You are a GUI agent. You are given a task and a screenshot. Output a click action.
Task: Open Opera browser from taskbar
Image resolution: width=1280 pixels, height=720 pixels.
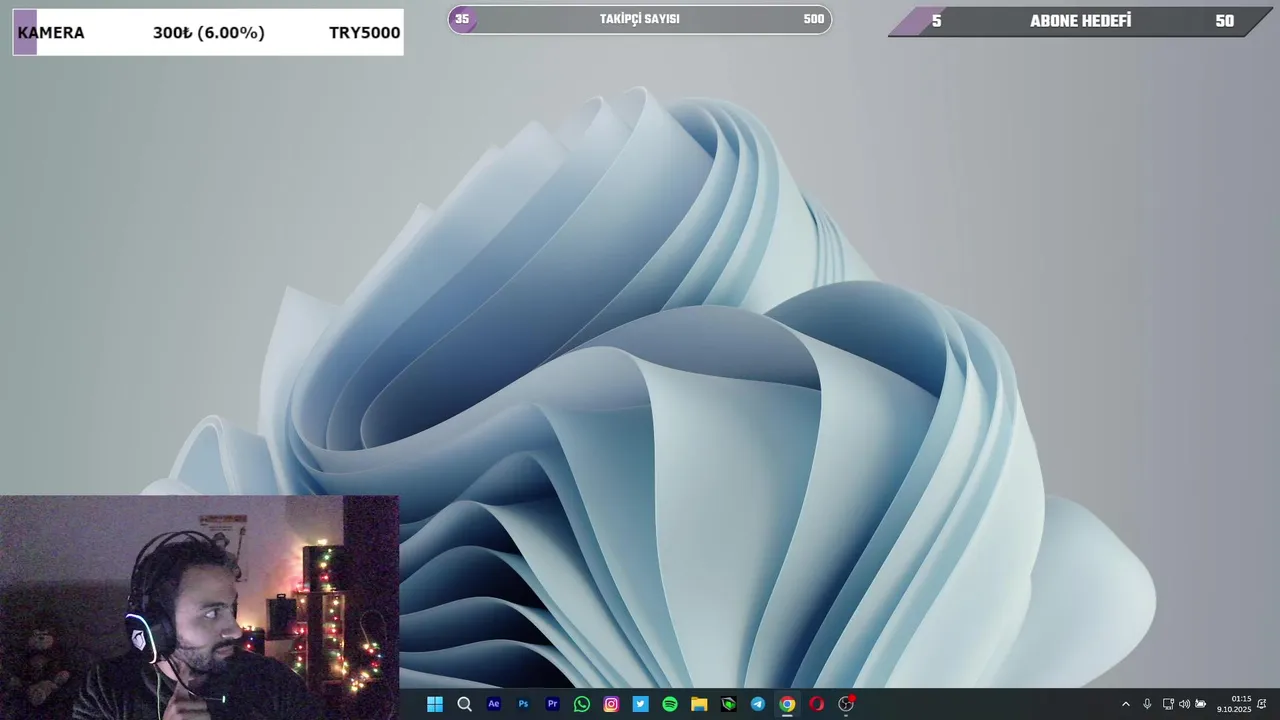tap(817, 704)
